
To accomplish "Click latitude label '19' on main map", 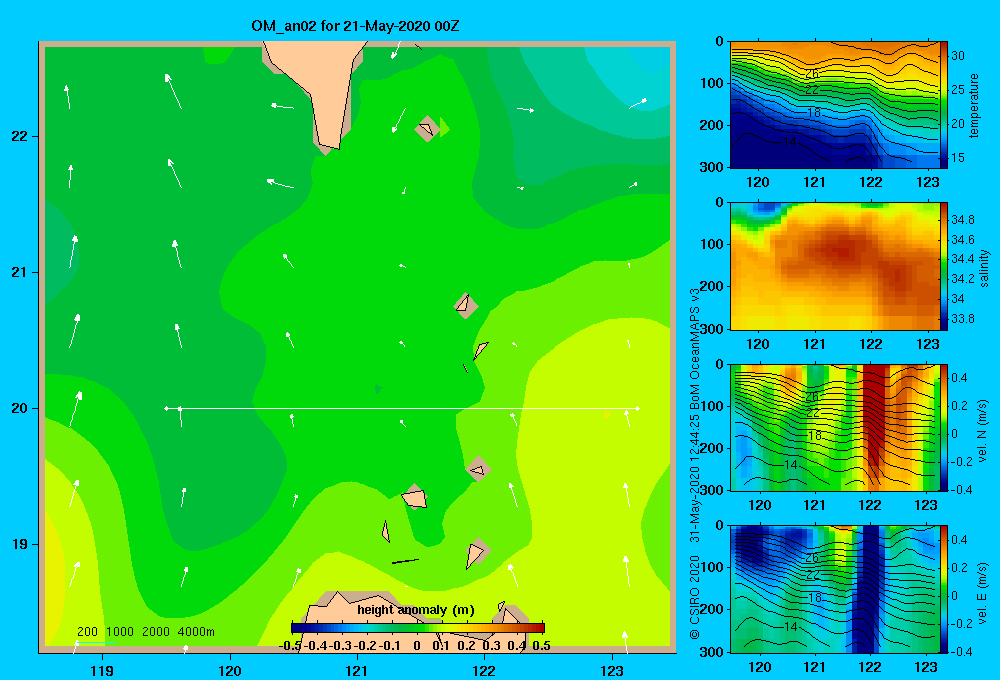I will tap(19, 544).
